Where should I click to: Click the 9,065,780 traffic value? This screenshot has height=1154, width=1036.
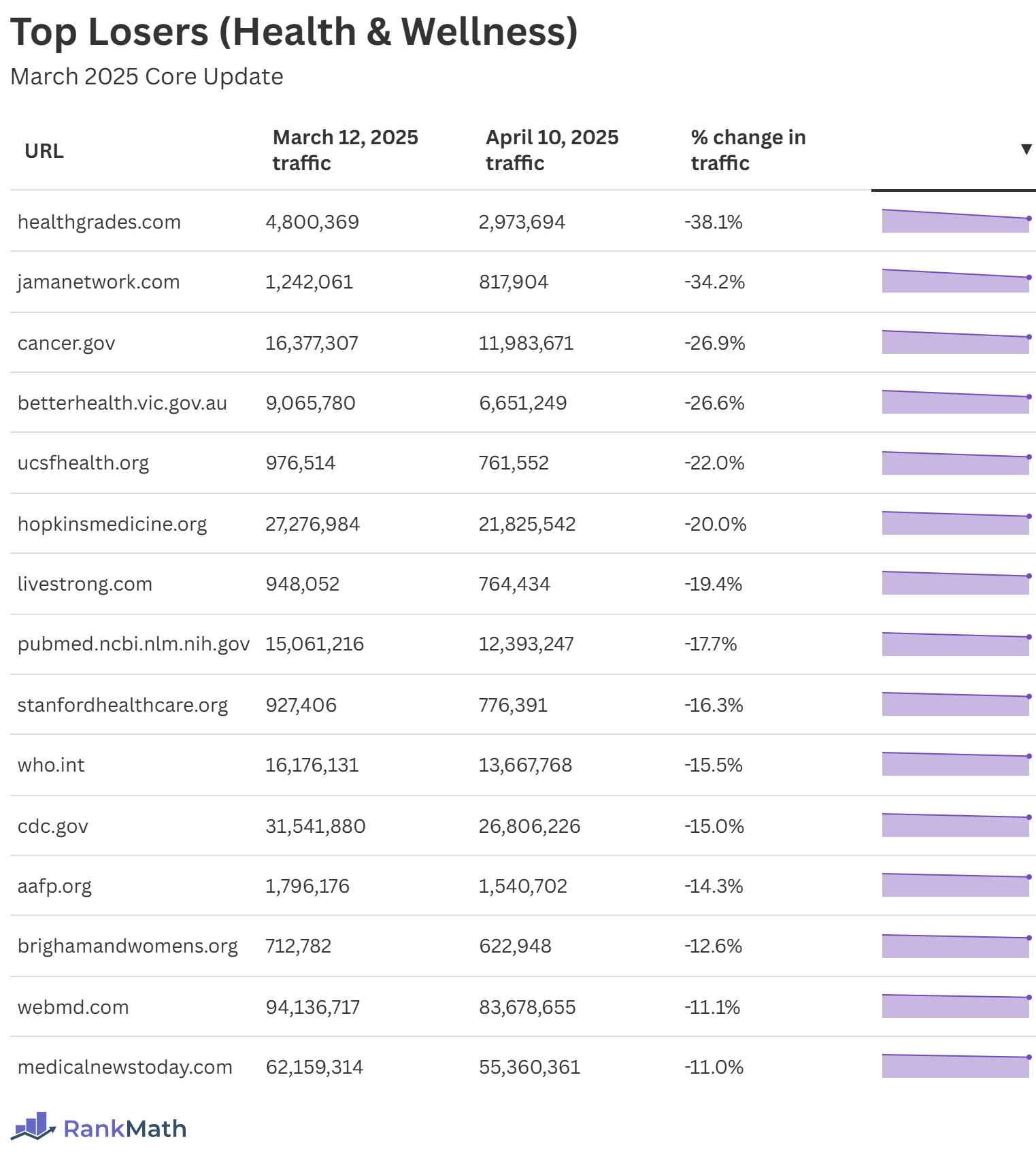[x=310, y=403]
